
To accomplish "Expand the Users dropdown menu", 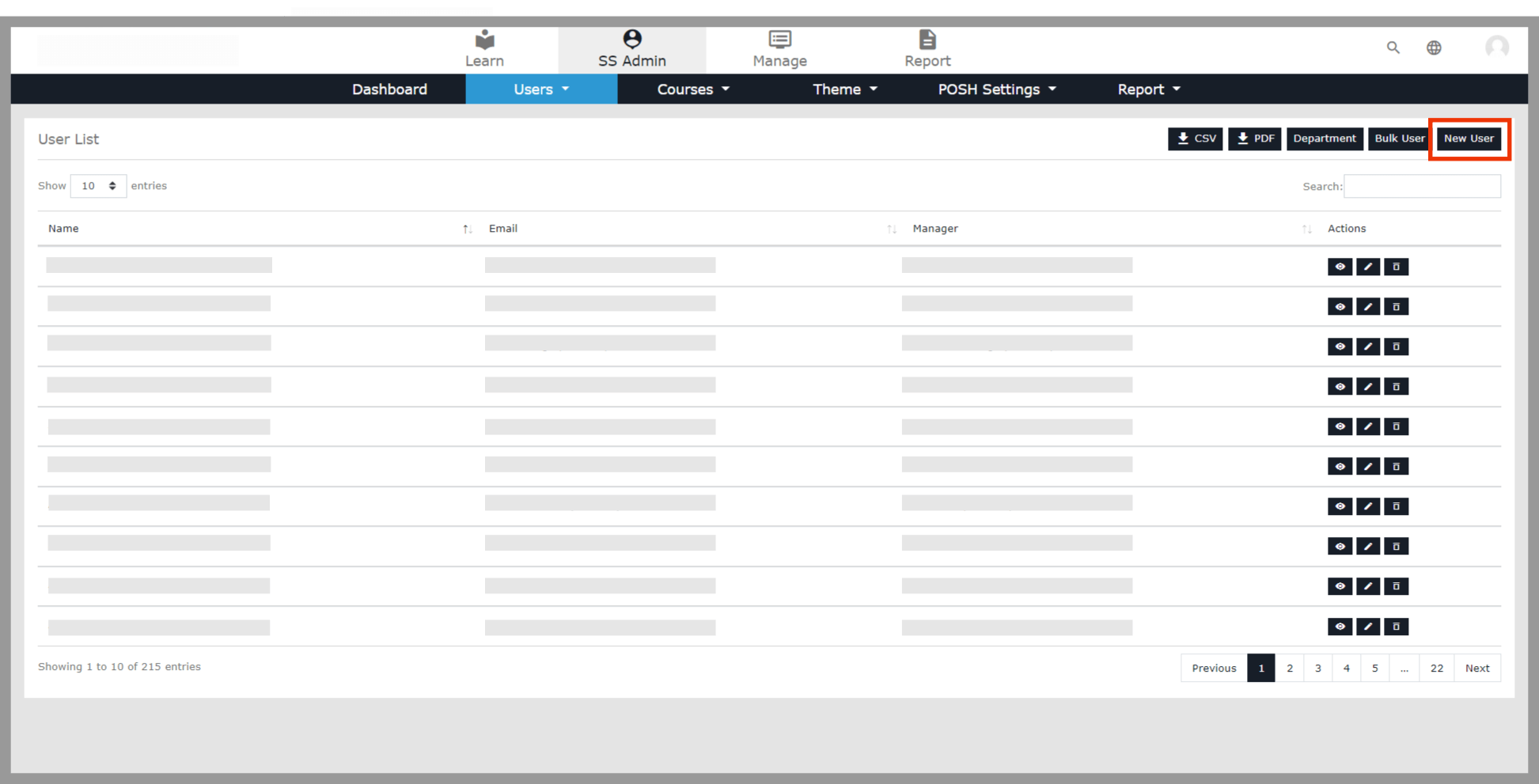I will pyautogui.click(x=541, y=89).
